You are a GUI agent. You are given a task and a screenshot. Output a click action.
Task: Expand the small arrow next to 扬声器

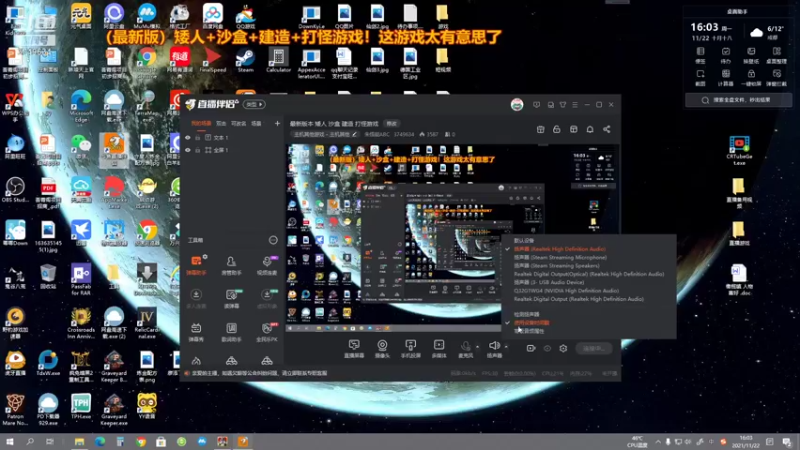click(x=506, y=347)
